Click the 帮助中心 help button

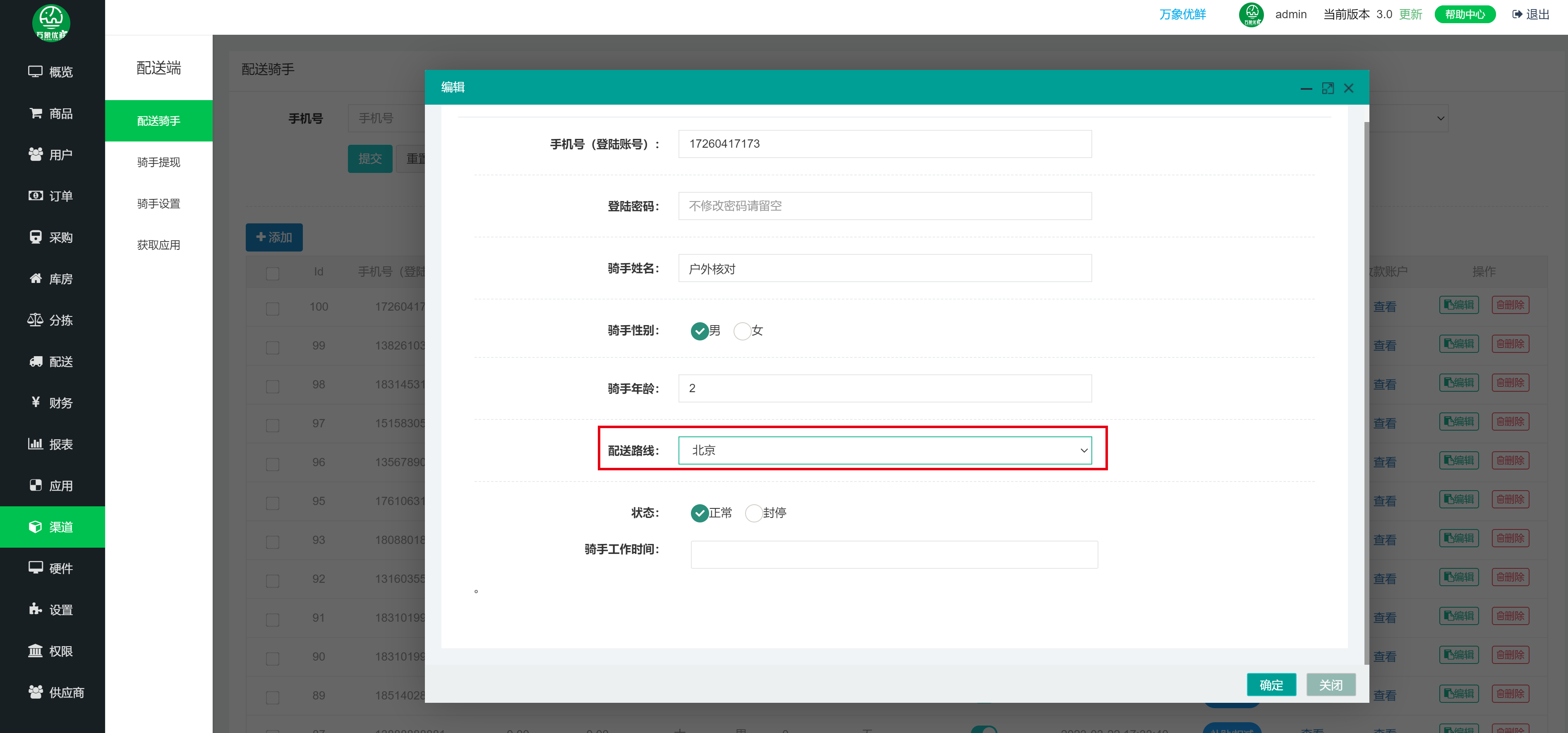point(1465,14)
